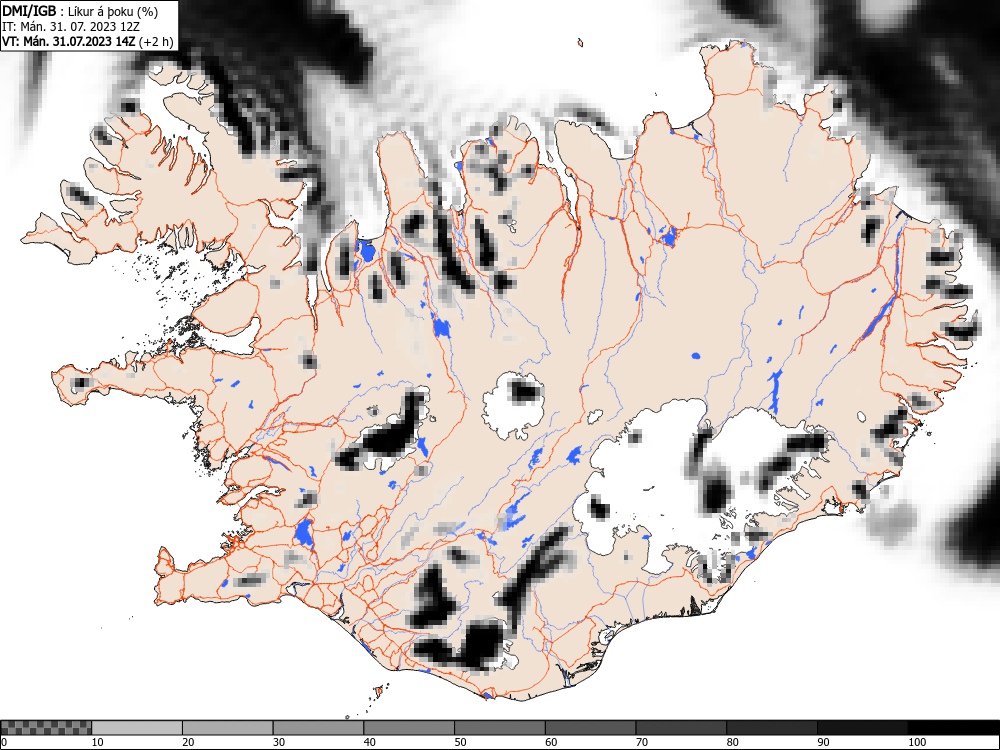Viewport: 1000px width, 750px height.
Task: Click the "50" label on the scale
Action: pyautogui.click(x=460, y=742)
